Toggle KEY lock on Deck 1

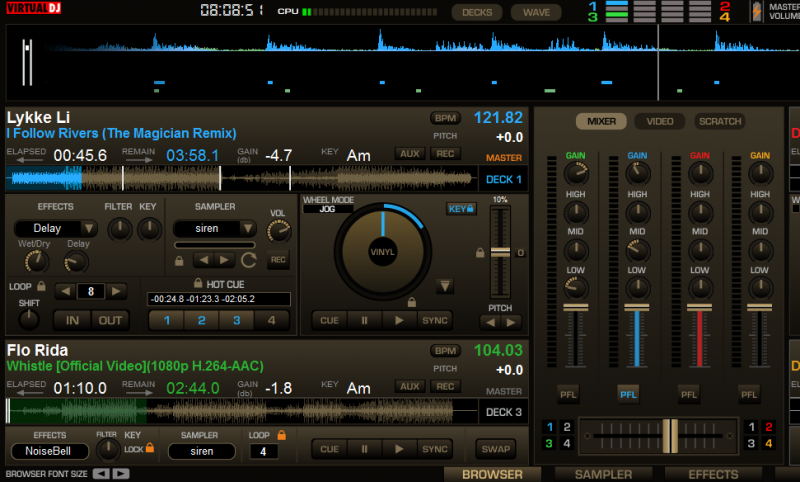[x=461, y=209]
